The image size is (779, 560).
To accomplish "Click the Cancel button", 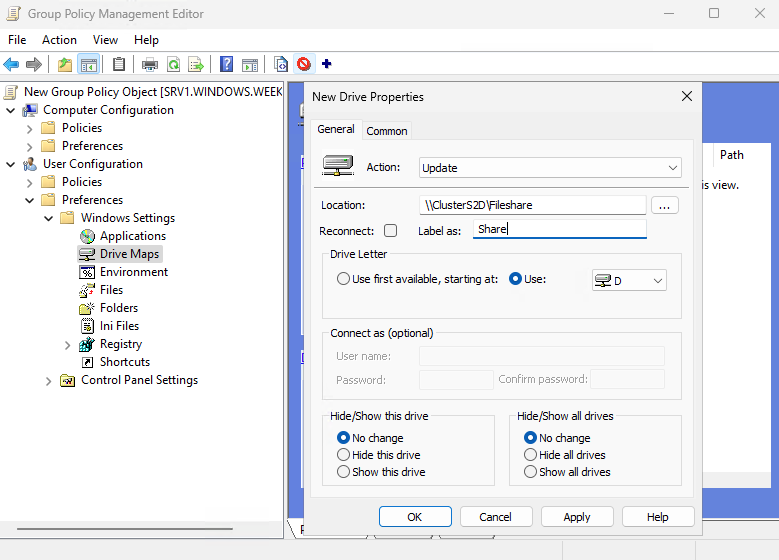I will pyautogui.click(x=496, y=517).
